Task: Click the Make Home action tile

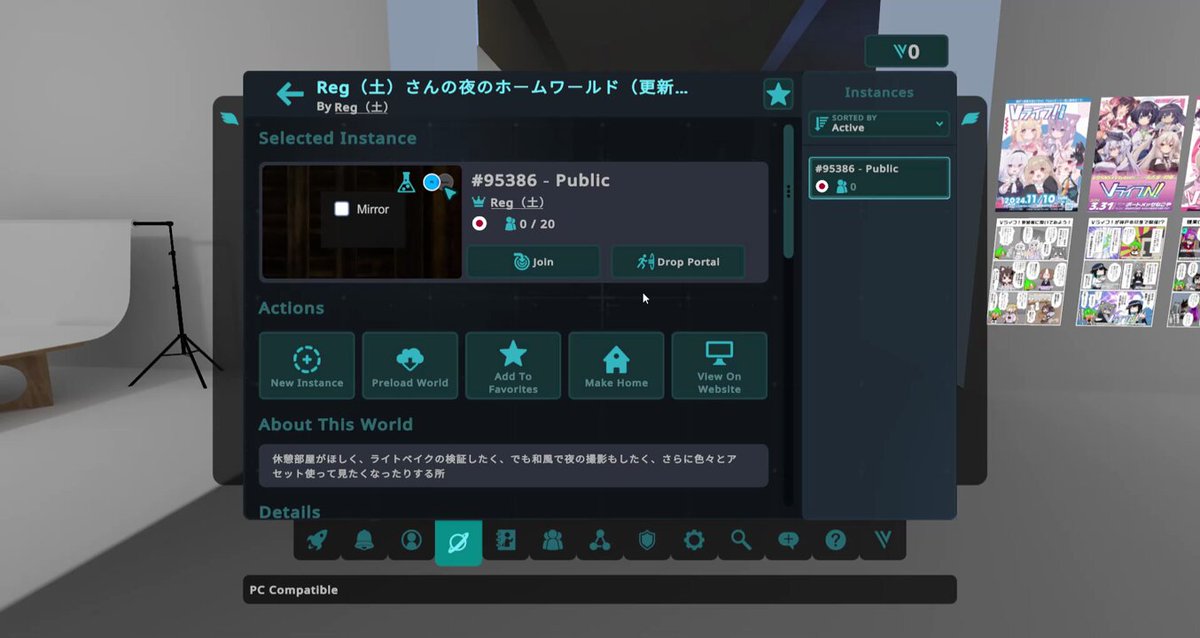Action: (616, 366)
